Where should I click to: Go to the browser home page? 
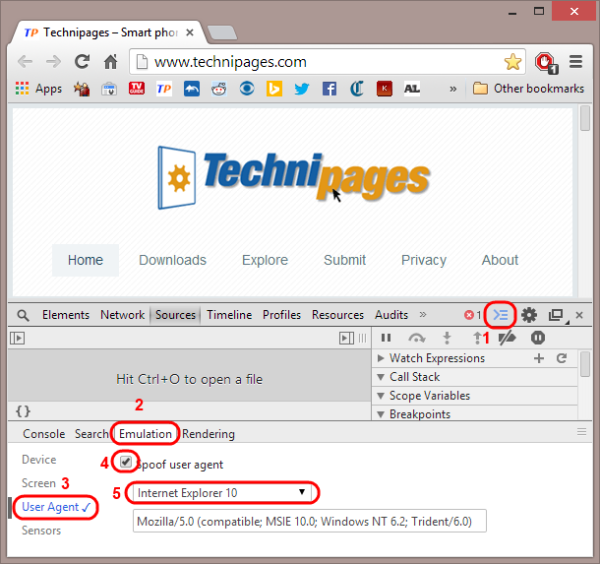point(111,62)
